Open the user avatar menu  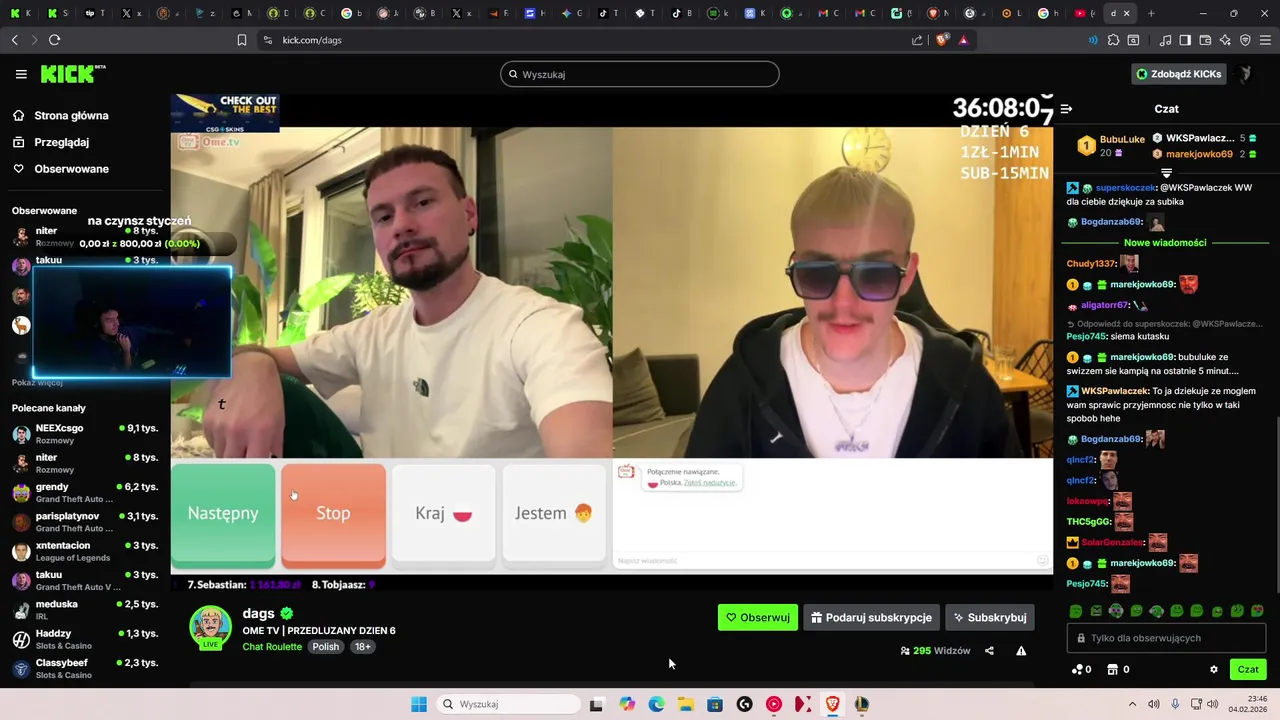(1245, 74)
